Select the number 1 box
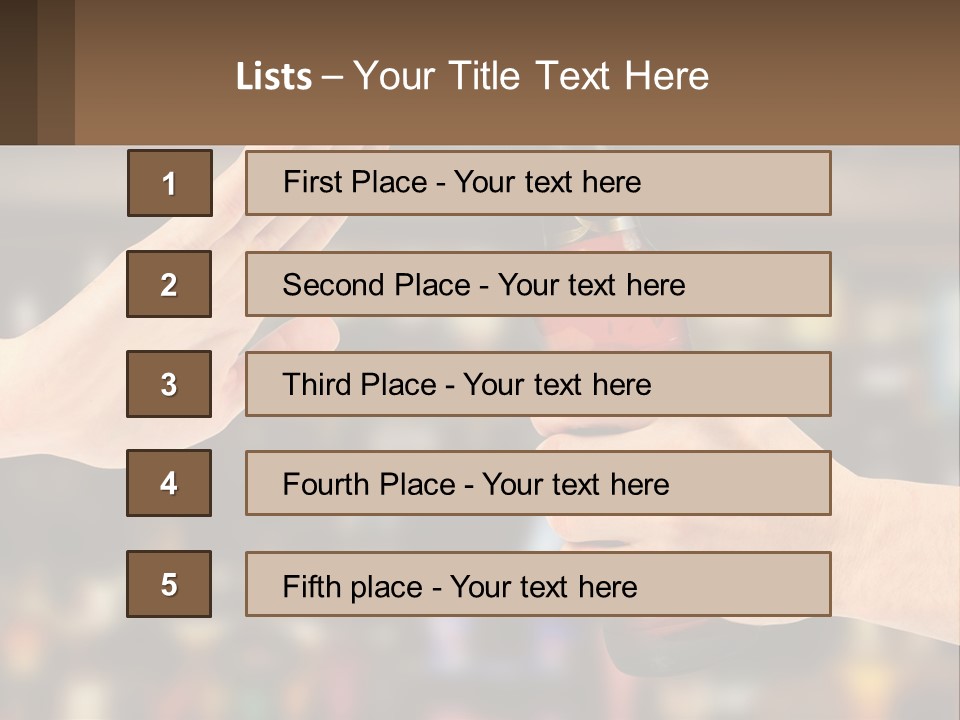Screen dimensions: 960x720 click(x=170, y=183)
